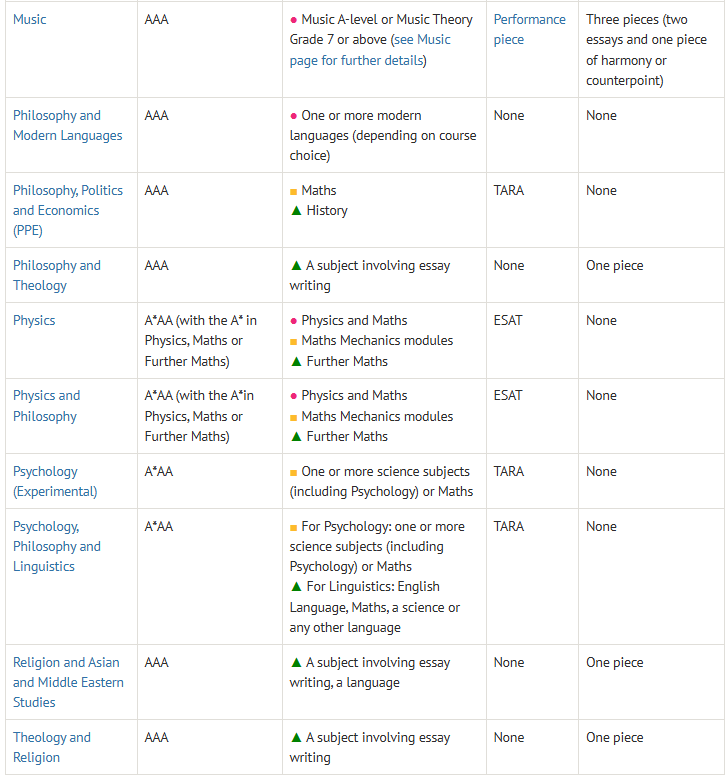Open the Performance piece link
The width and height of the screenshot is (728, 776).
529,29
